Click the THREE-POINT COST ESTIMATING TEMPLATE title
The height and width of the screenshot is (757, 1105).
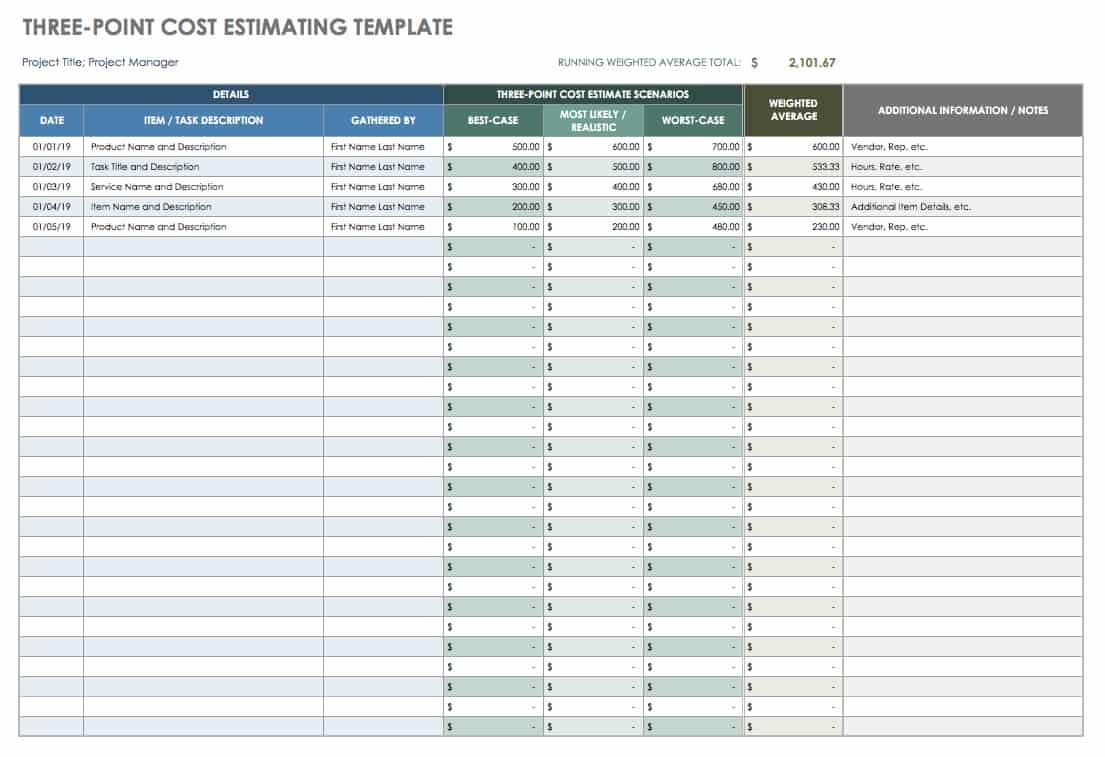click(236, 26)
